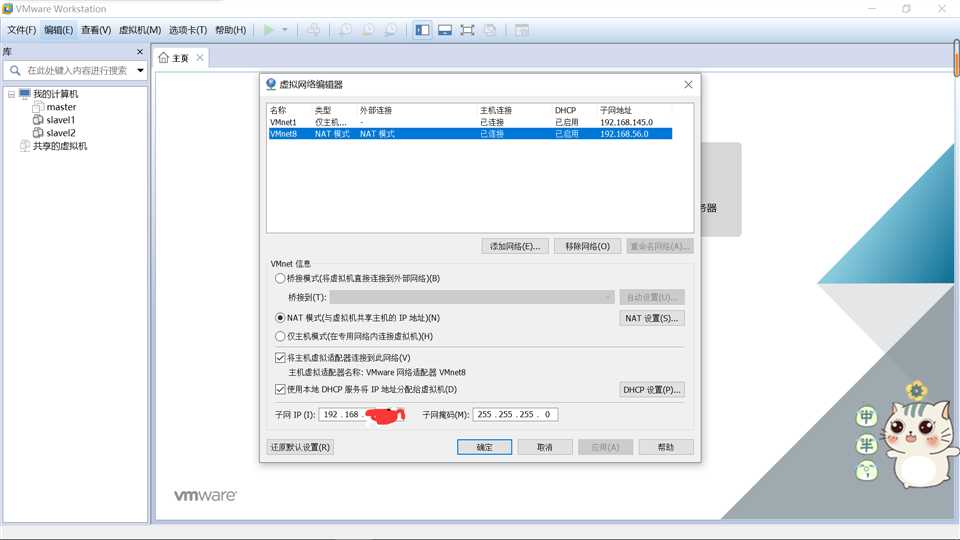Select 共享的虚拟机 in the tree
960x540 pixels.
point(60,146)
